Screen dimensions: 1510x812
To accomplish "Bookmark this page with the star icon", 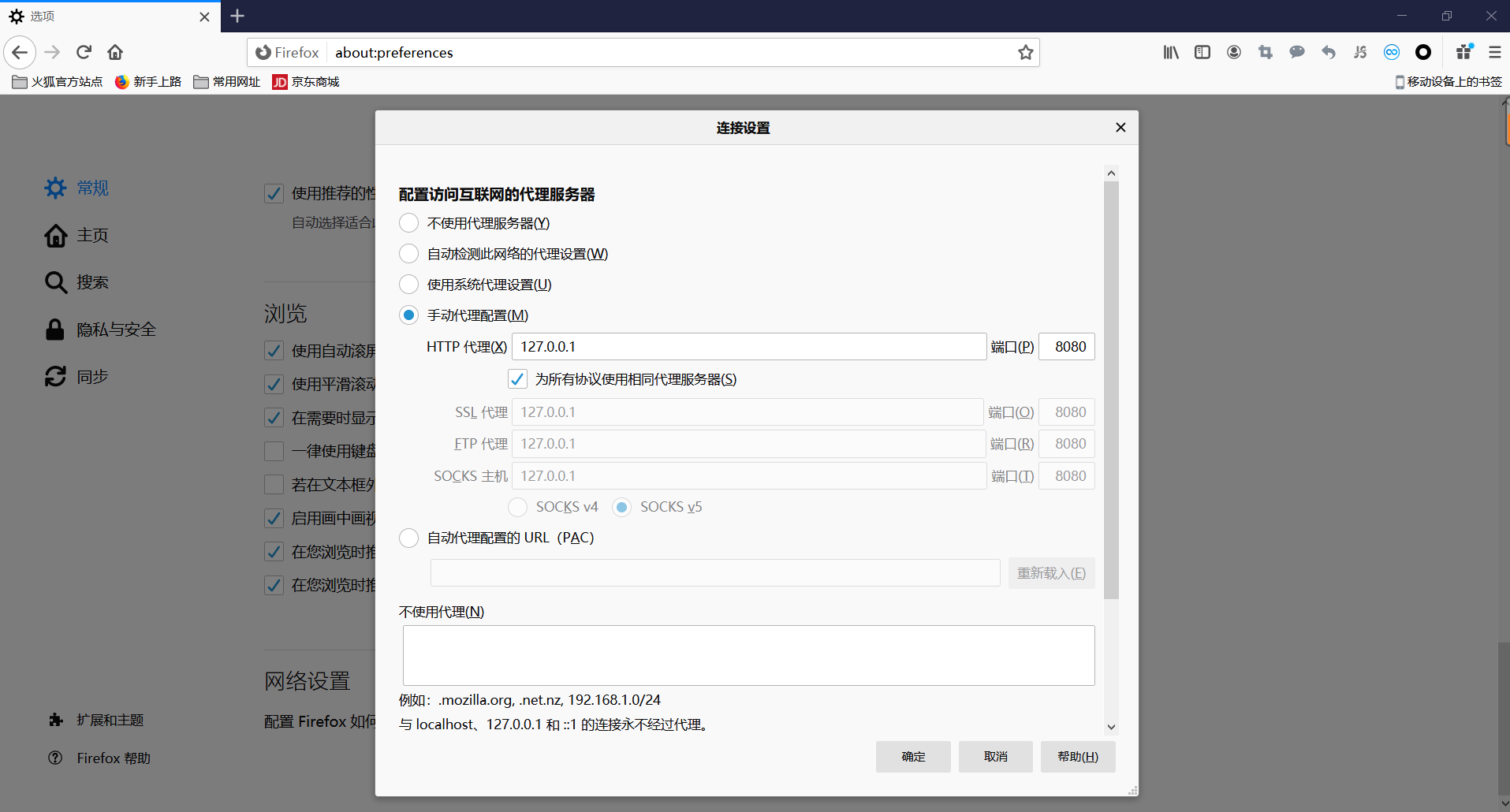I will [x=1025, y=52].
